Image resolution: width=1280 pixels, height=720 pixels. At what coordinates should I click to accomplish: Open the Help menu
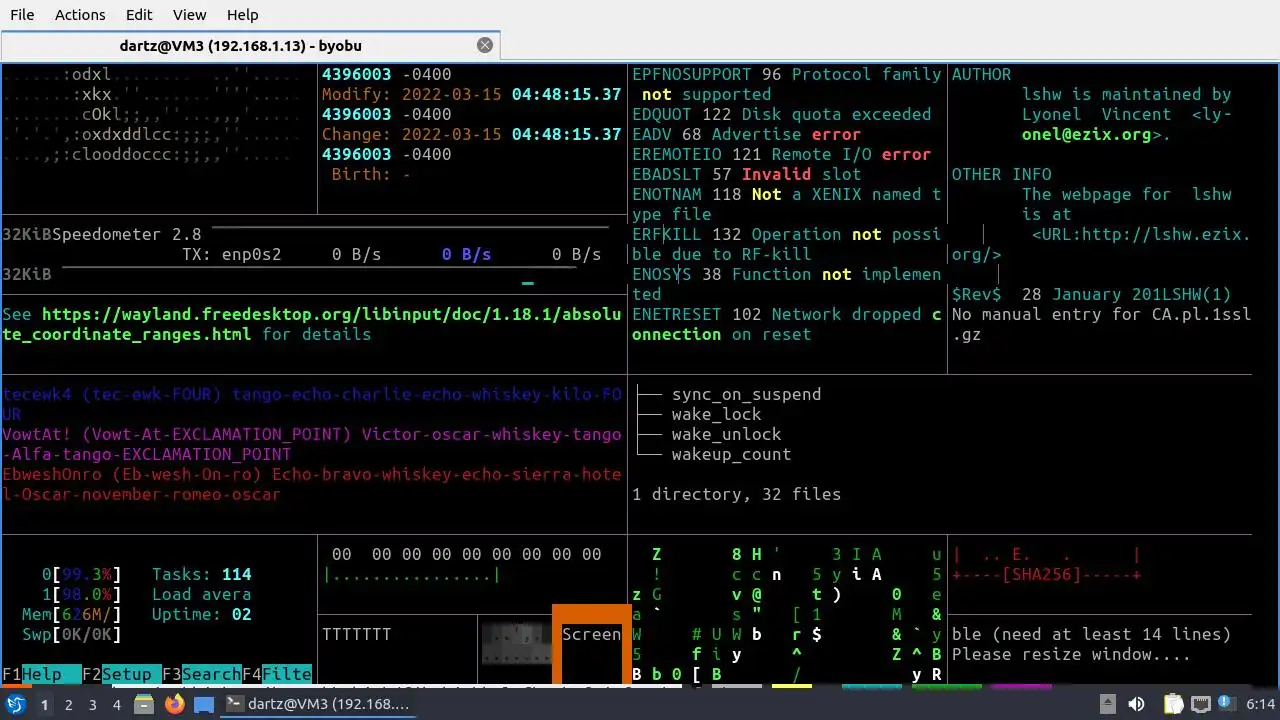tap(242, 15)
